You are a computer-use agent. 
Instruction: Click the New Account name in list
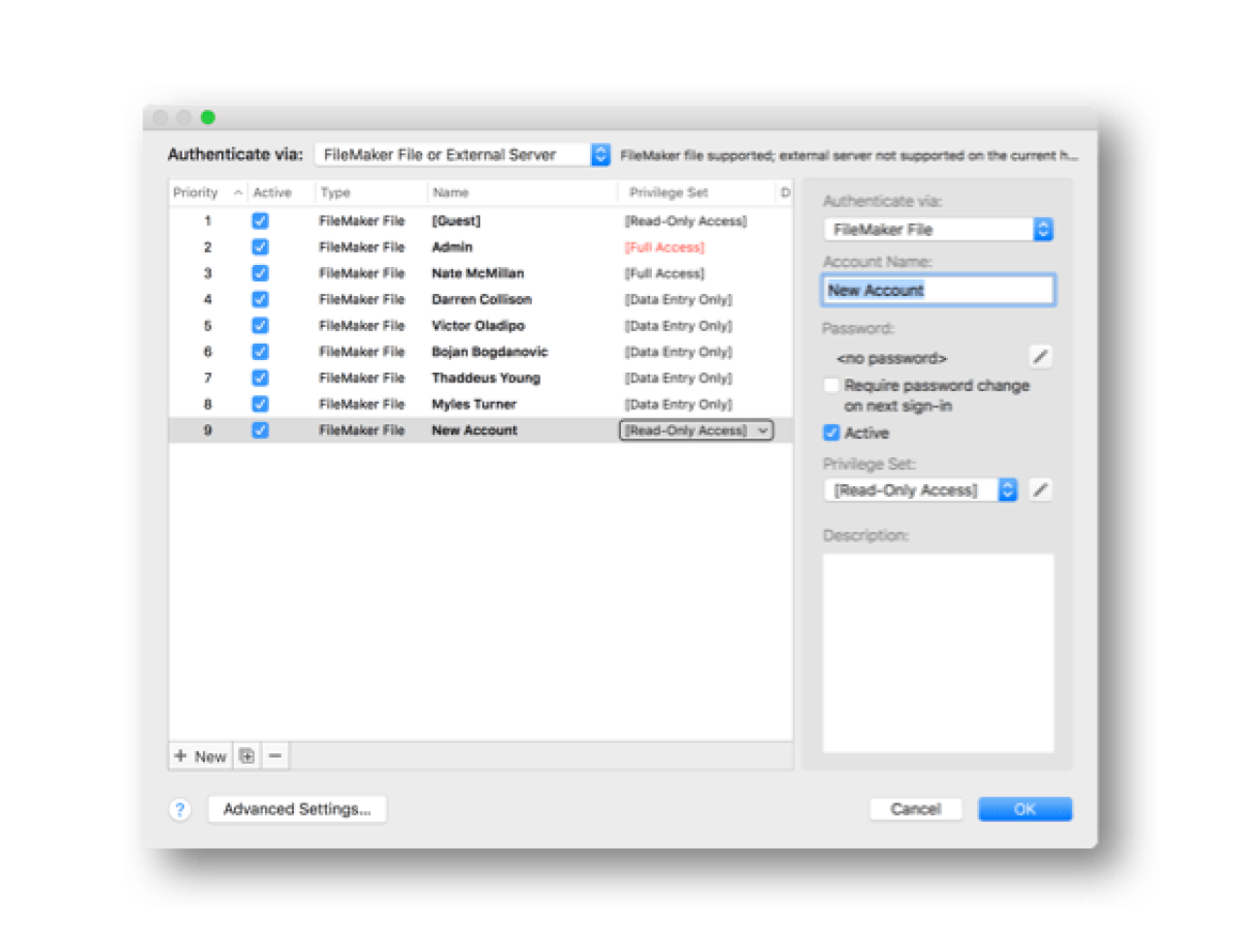[474, 431]
